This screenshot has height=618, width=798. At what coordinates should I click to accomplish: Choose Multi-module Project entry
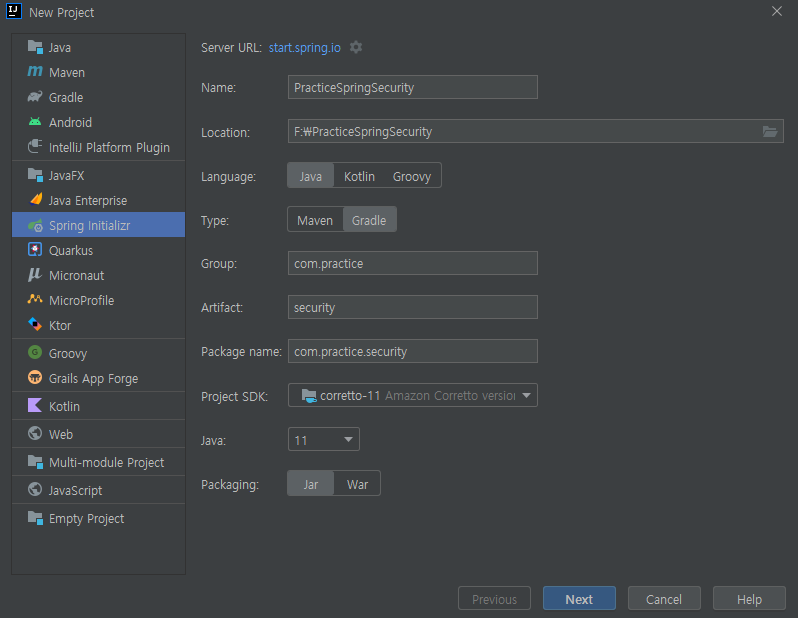[x=98, y=462]
